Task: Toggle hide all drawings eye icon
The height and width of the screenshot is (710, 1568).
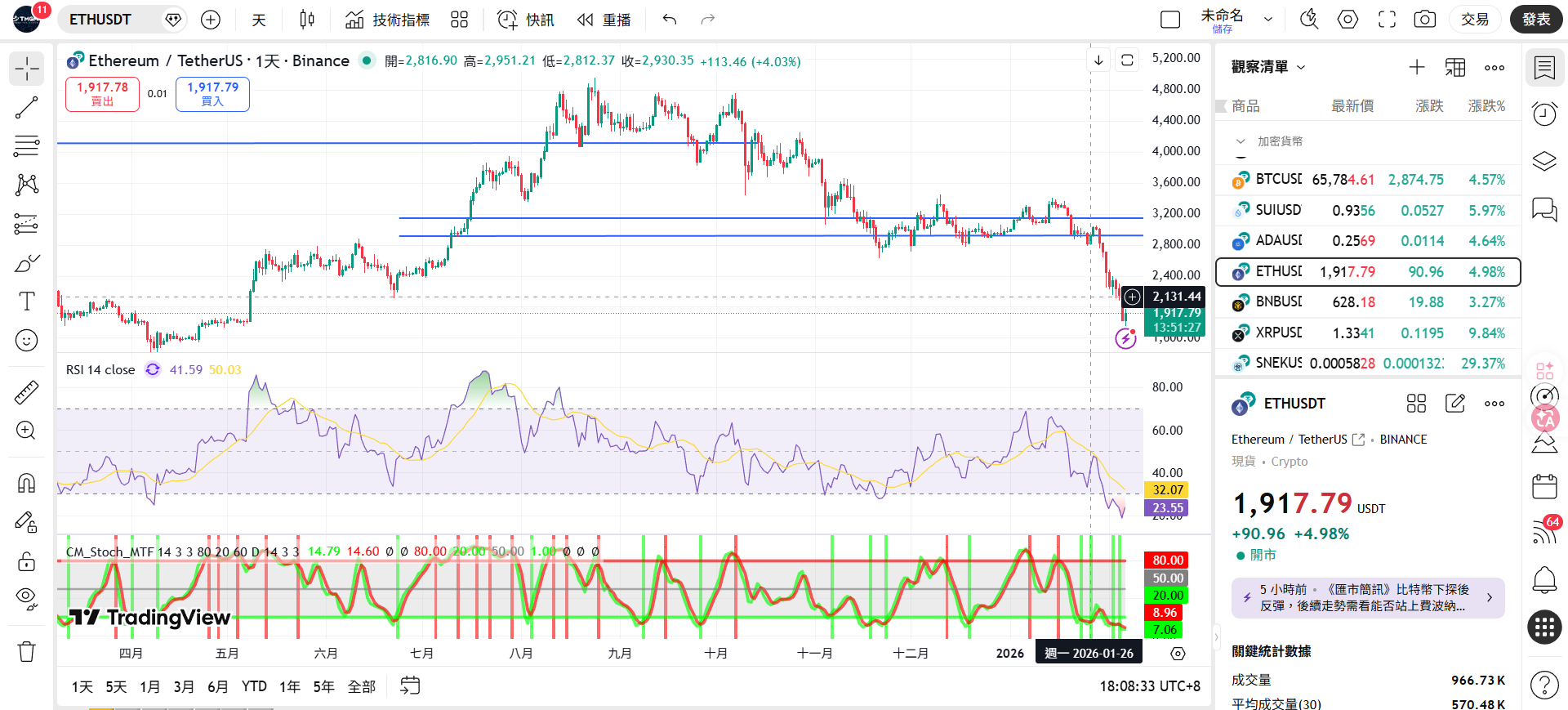Action: [27, 599]
